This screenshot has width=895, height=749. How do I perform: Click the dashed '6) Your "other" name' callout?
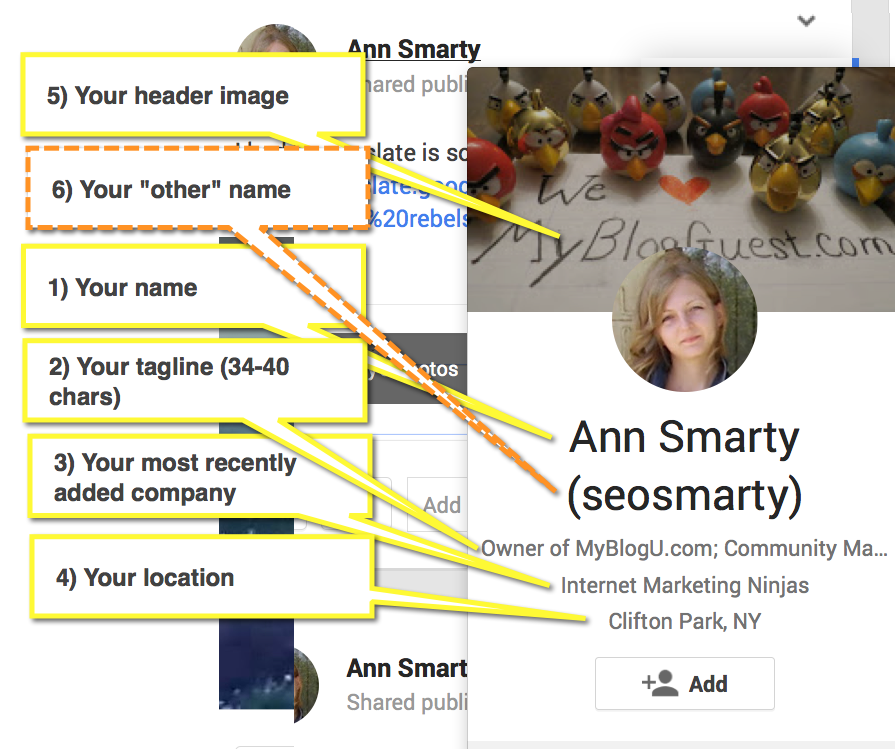196,189
